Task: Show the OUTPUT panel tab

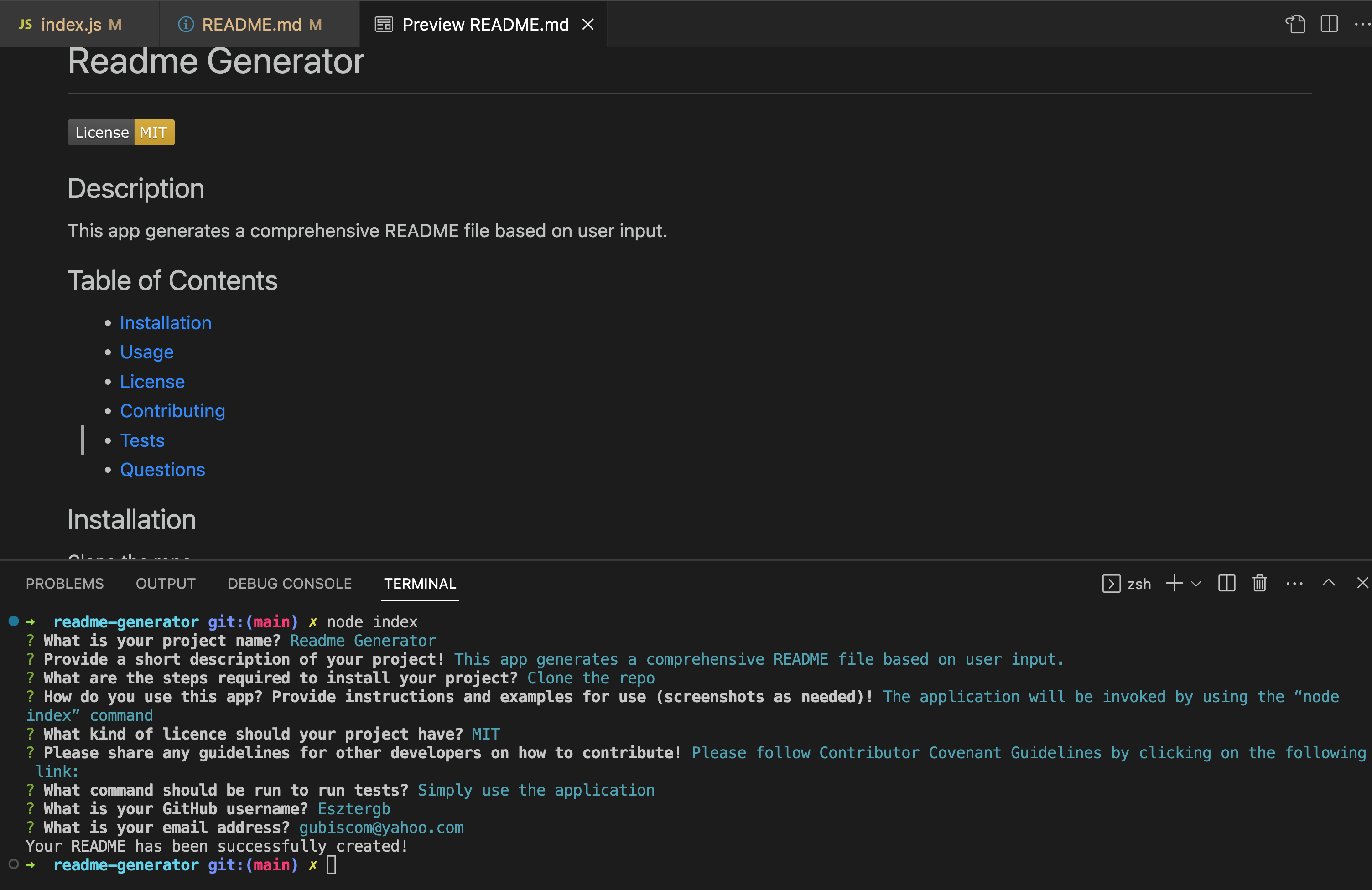Action: pyautogui.click(x=166, y=583)
